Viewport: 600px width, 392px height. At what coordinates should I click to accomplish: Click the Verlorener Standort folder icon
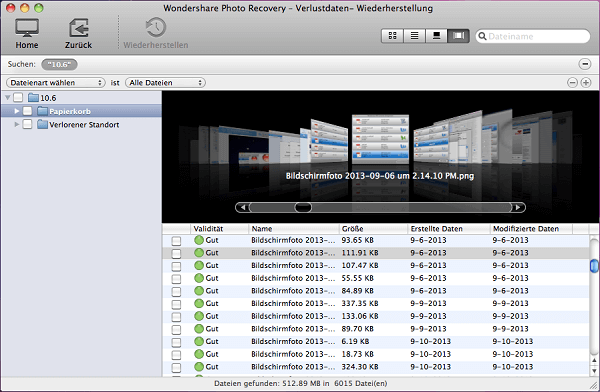click(x=42, y=124)
